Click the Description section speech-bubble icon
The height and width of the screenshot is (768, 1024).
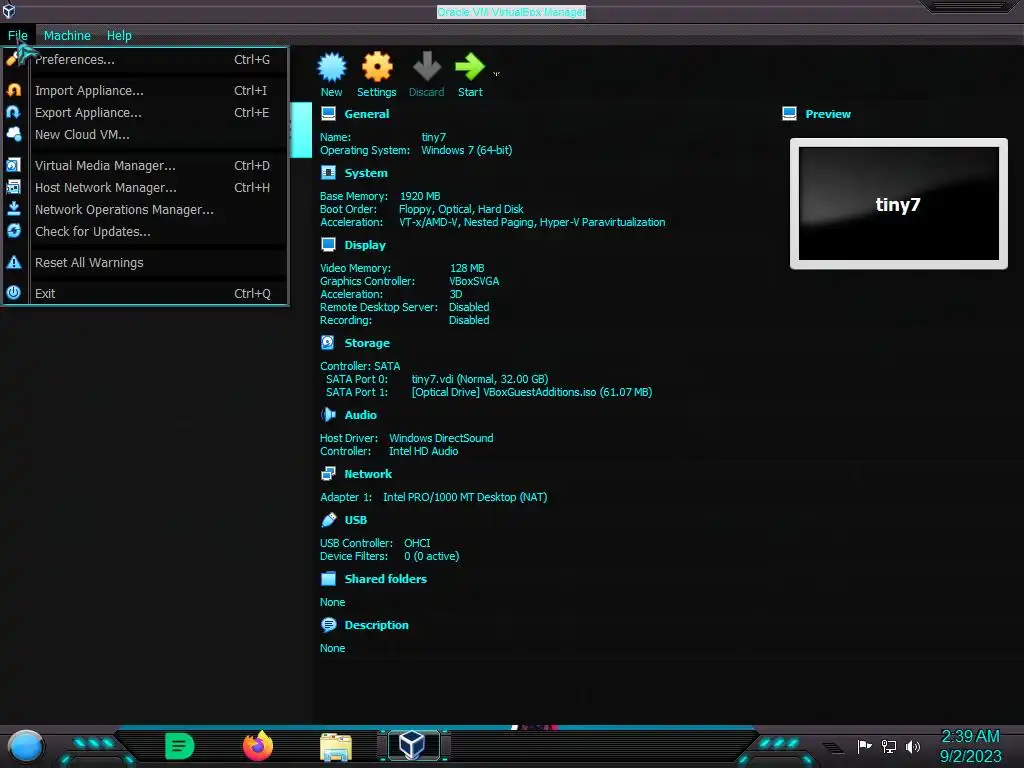point(328,625)
